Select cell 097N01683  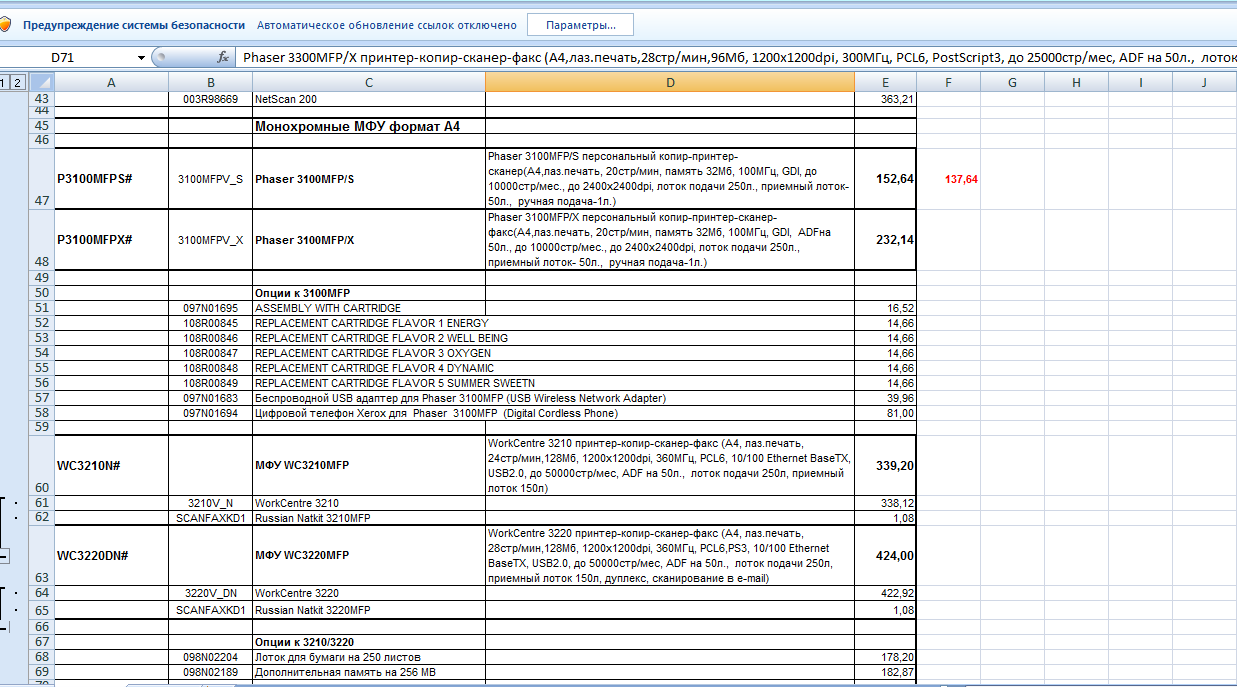[x=210, y=398]
